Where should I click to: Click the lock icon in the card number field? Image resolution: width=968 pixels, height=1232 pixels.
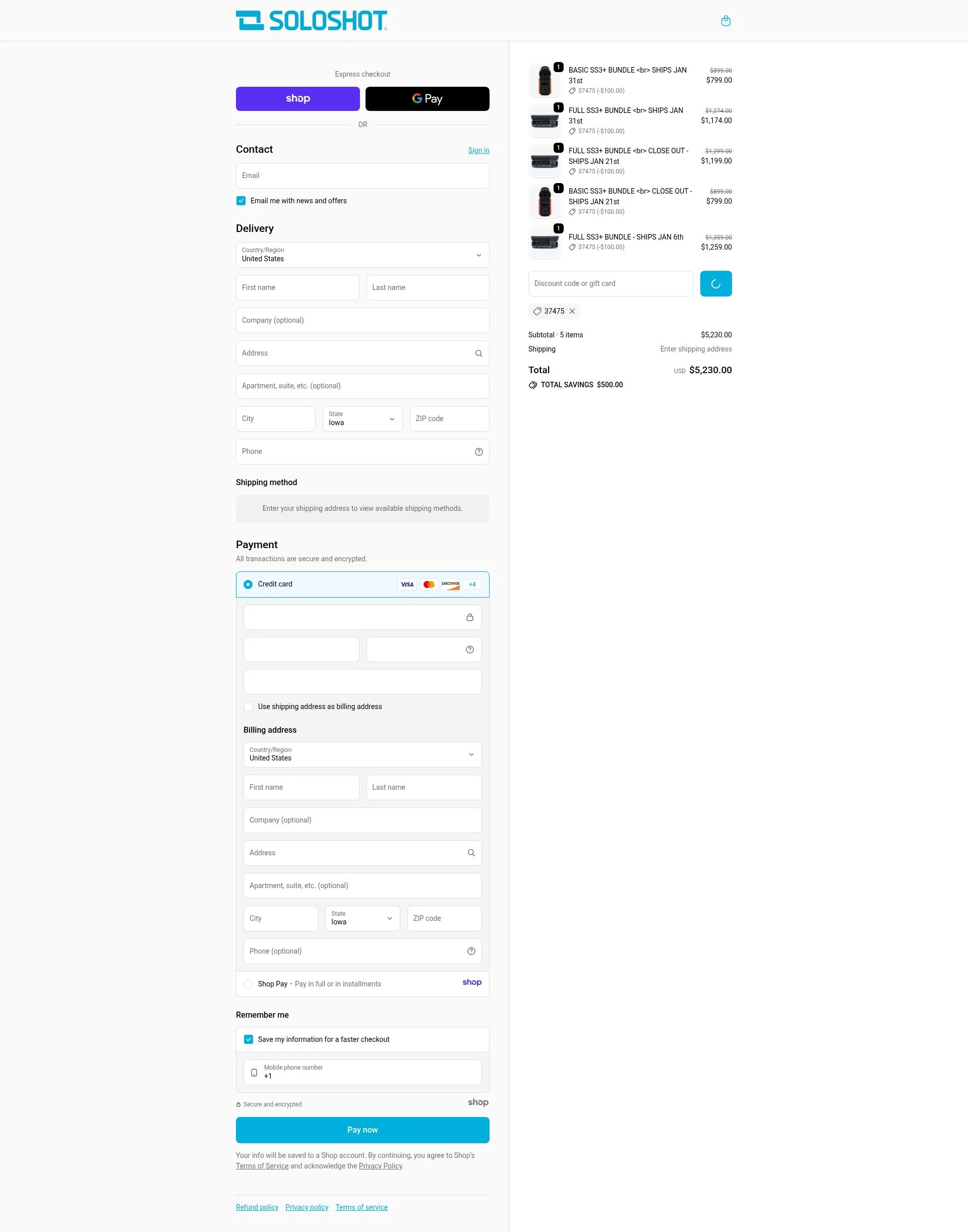click(x=470, y=617)
